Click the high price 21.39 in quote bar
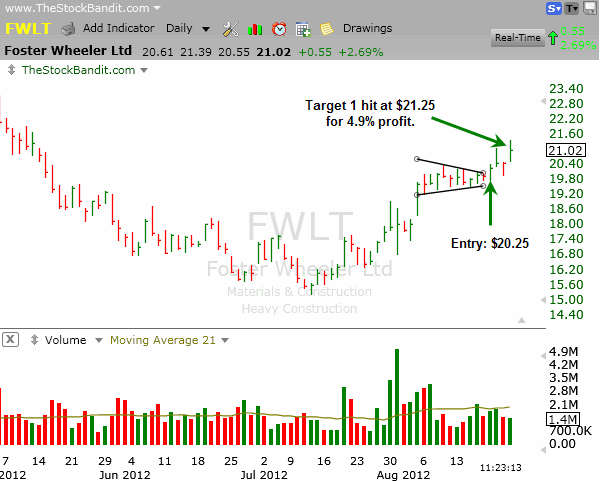This screenshot has height=481, width=600. [196, 52]
